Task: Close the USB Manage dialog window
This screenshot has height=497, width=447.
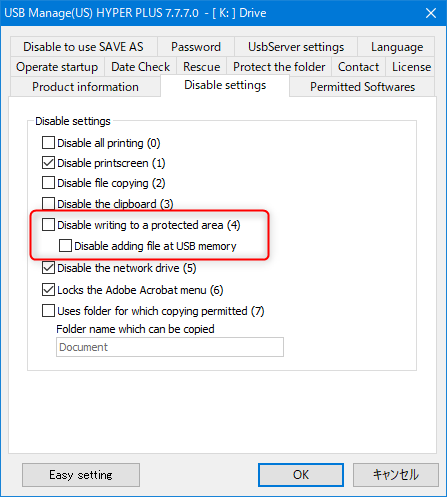Action: tap(431, 13)
